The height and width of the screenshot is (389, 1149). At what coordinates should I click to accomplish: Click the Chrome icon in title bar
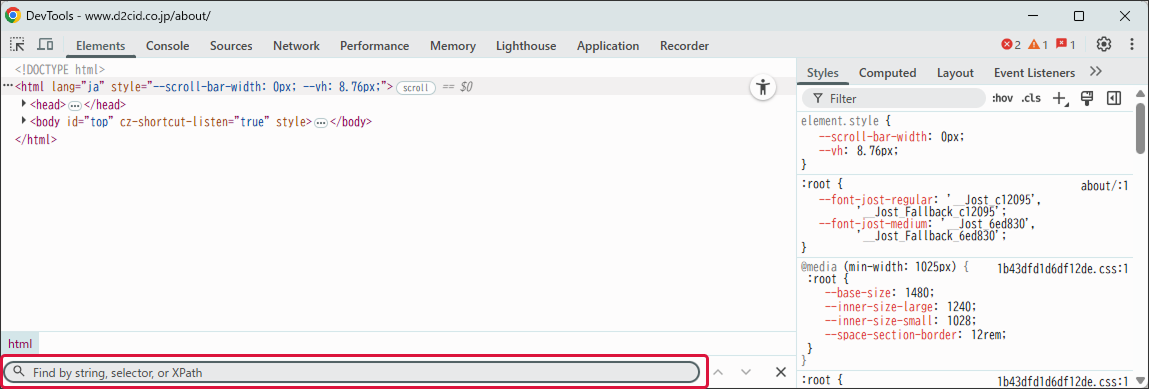(x=12, y=15)
